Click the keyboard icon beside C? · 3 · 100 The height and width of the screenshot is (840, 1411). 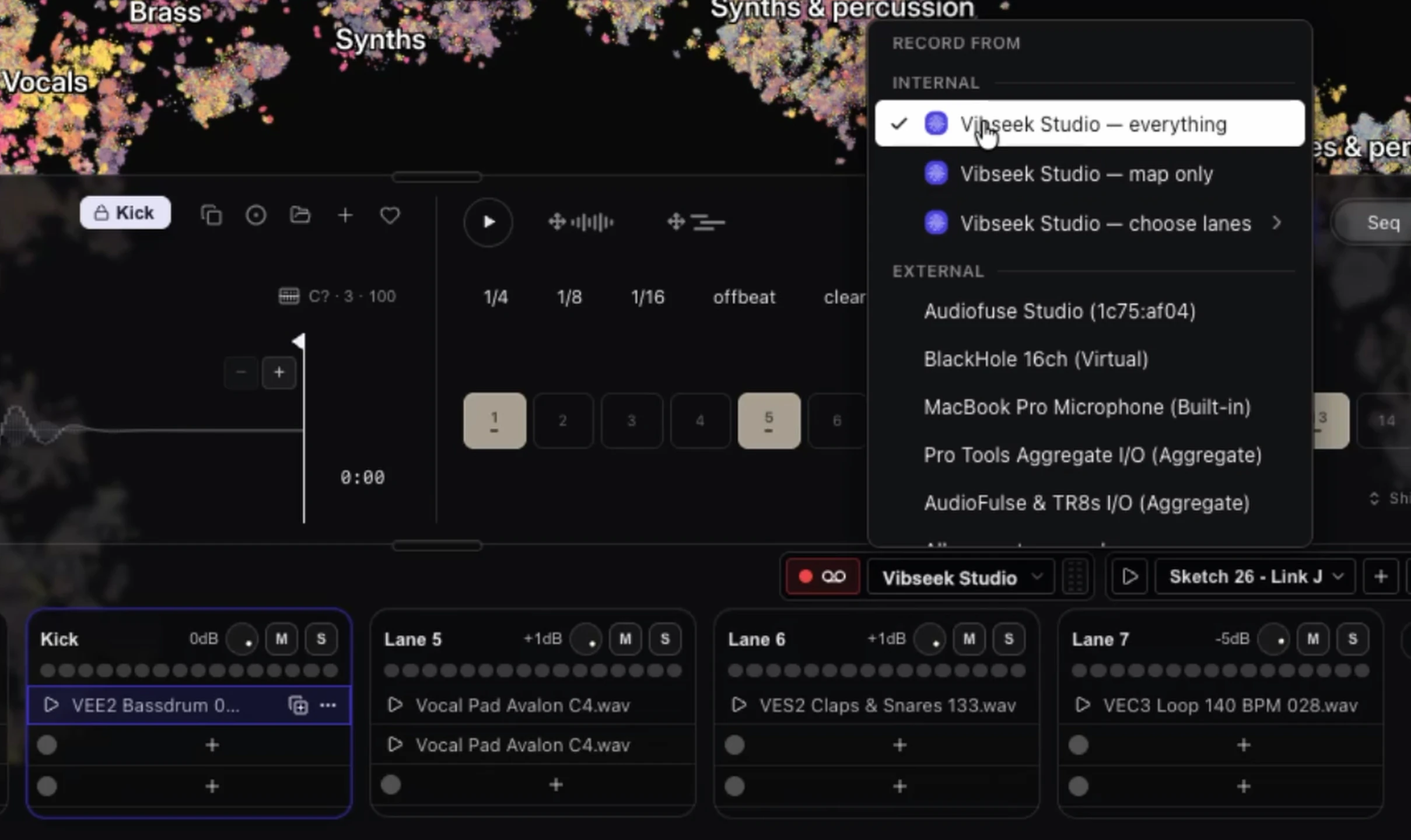tap(289, 296)
